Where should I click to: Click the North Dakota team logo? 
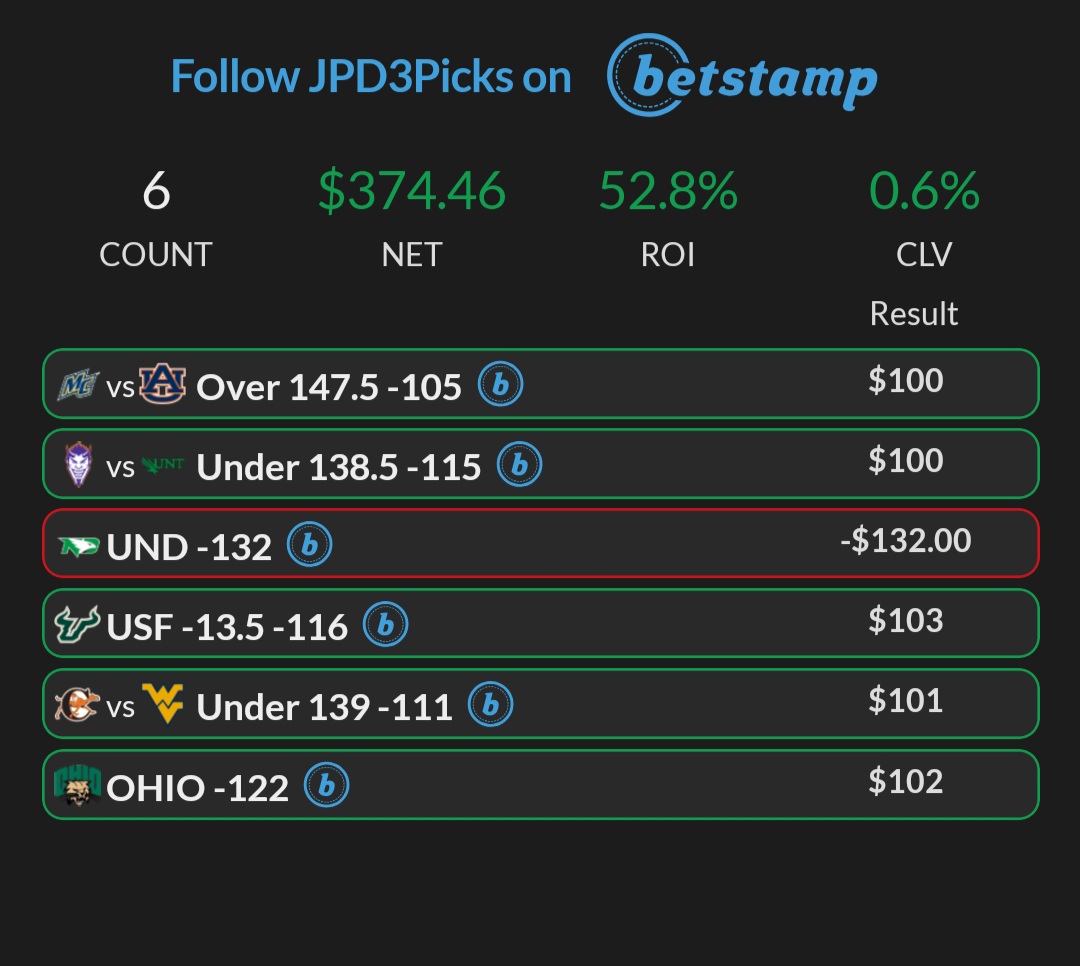pyautogui.click(x=78, y=546)
